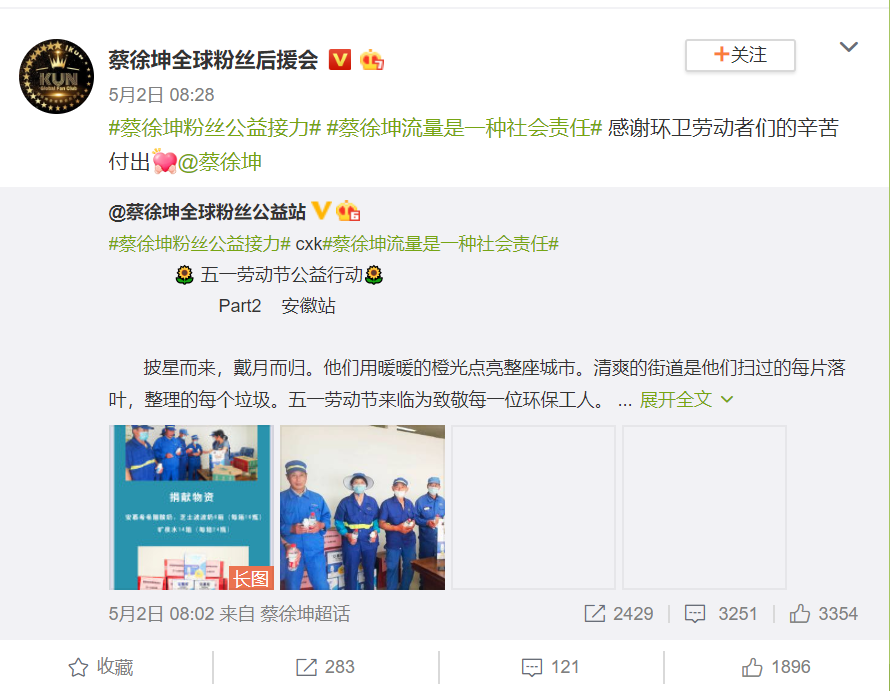Click the yellow V badge of 蔡徐坤全球粉丝公益站
The height and width of the screenshot is (691, 890).
pos(321,211)
